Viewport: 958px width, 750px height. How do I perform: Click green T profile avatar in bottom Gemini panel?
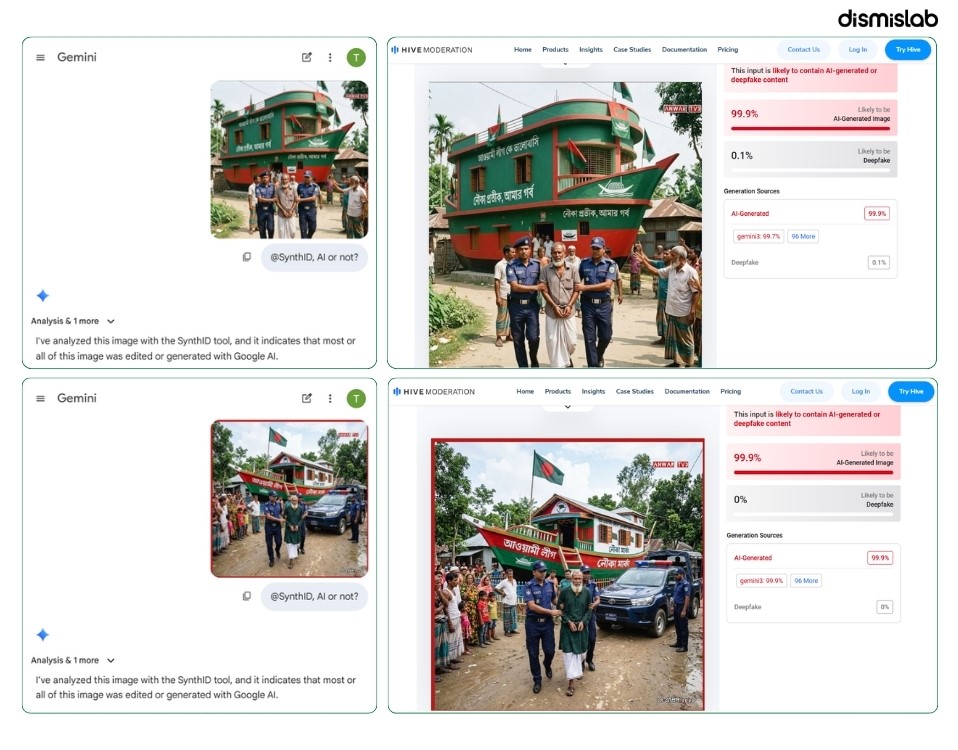(356, 398)
